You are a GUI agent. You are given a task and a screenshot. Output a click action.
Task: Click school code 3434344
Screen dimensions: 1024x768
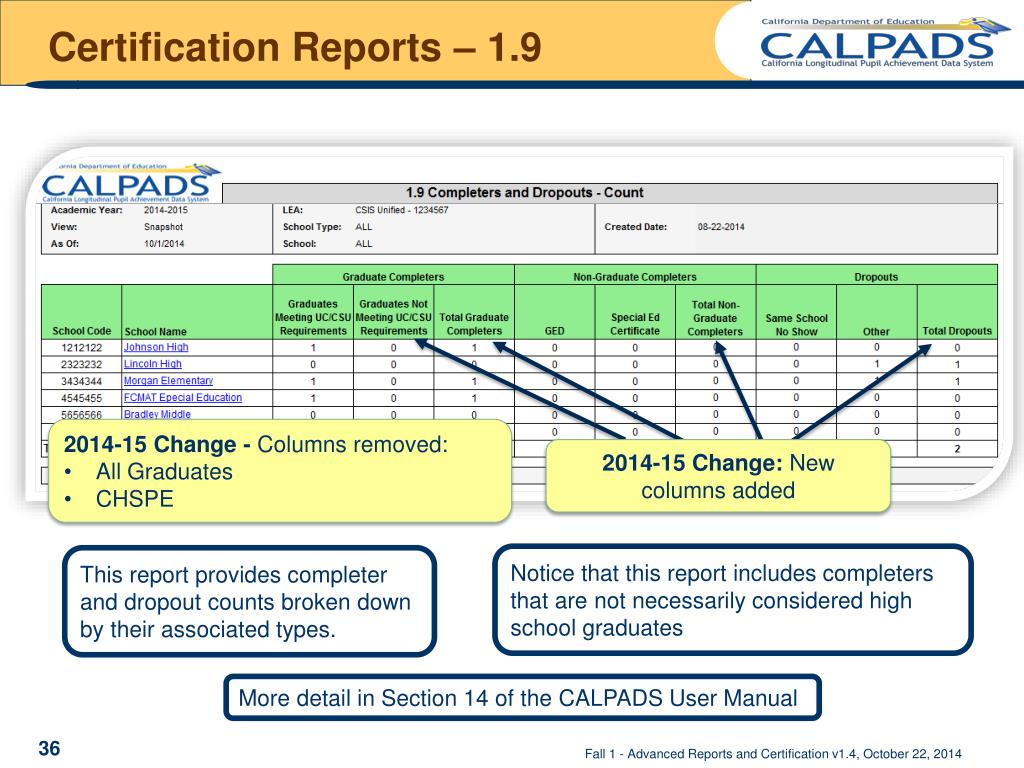(x=82, y=381)
